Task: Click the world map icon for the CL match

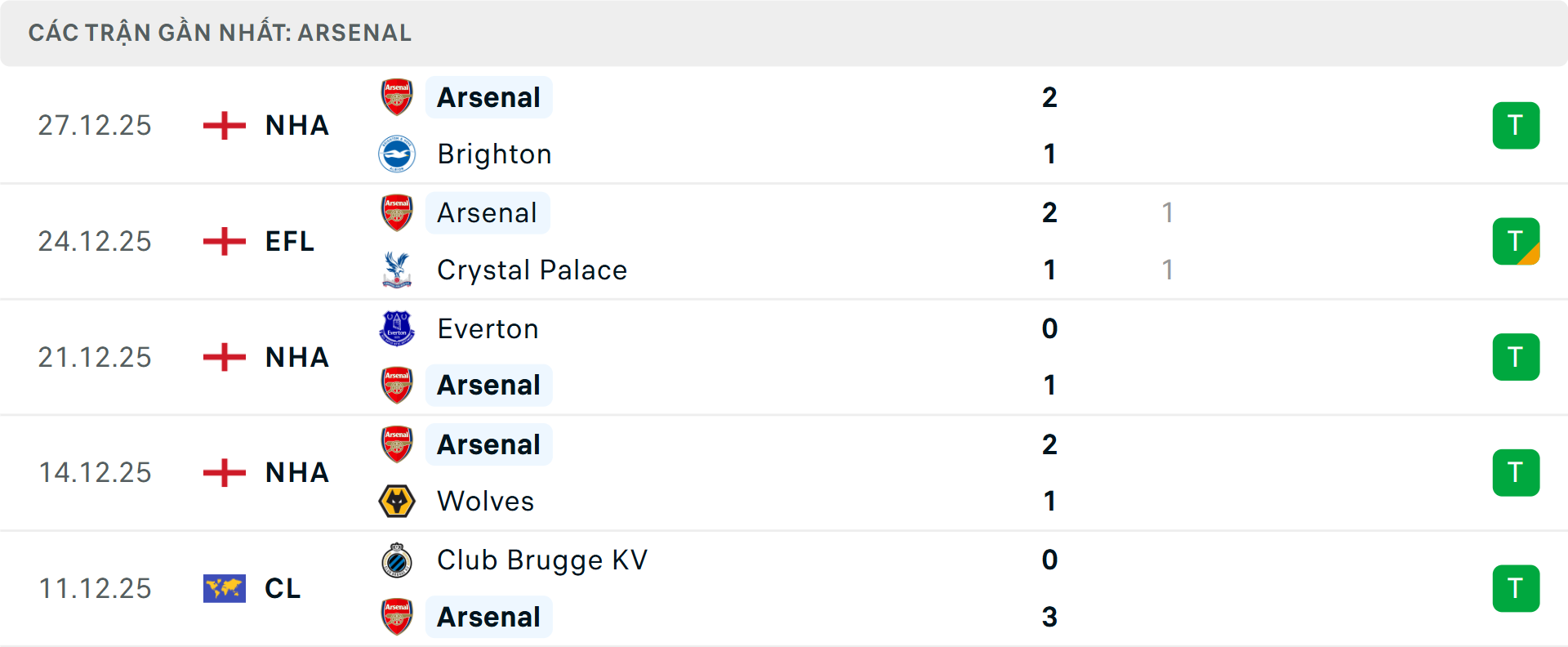Action: pos(224,588)
